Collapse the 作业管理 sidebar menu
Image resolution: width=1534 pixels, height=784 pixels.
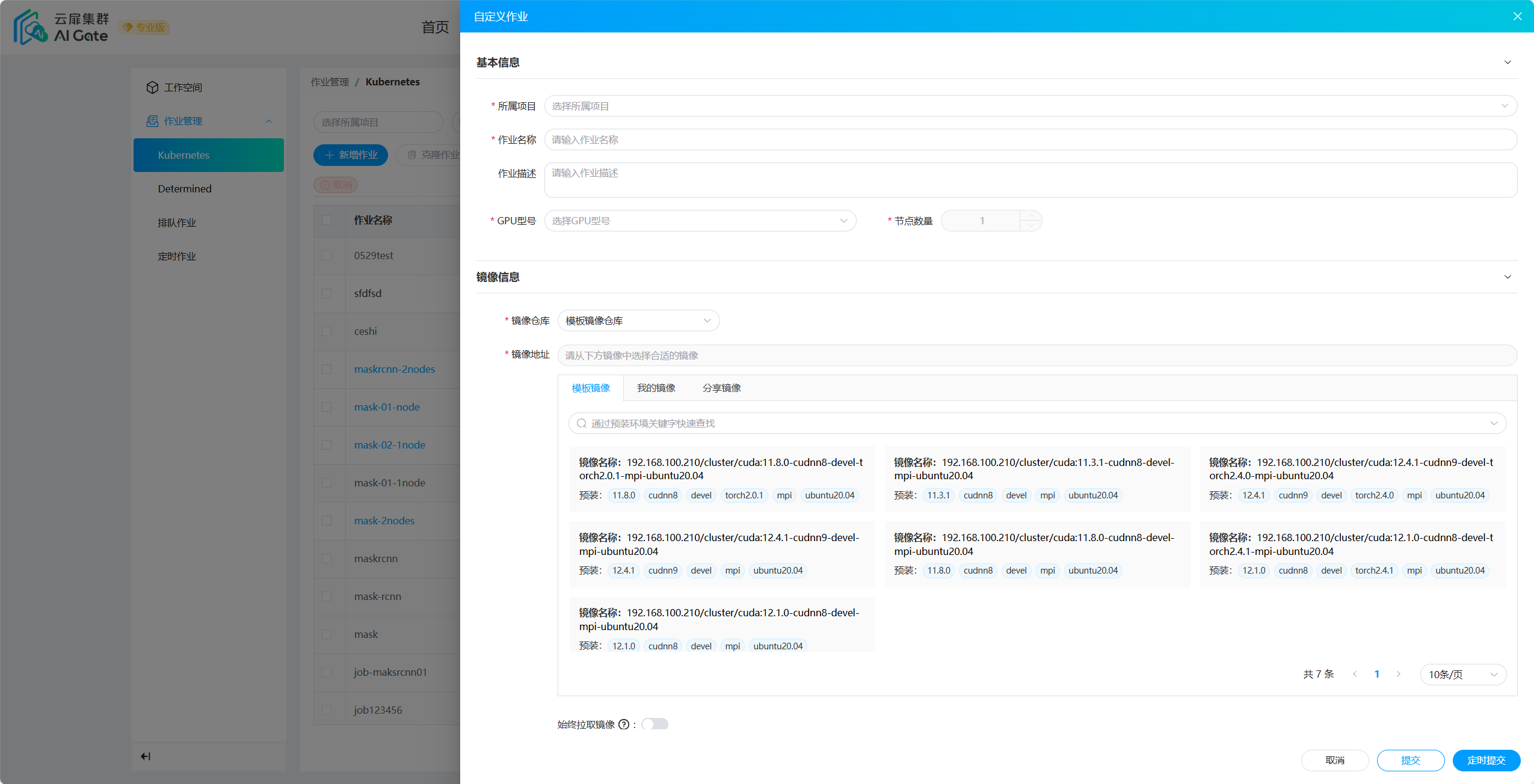click(x=269, y=121)
